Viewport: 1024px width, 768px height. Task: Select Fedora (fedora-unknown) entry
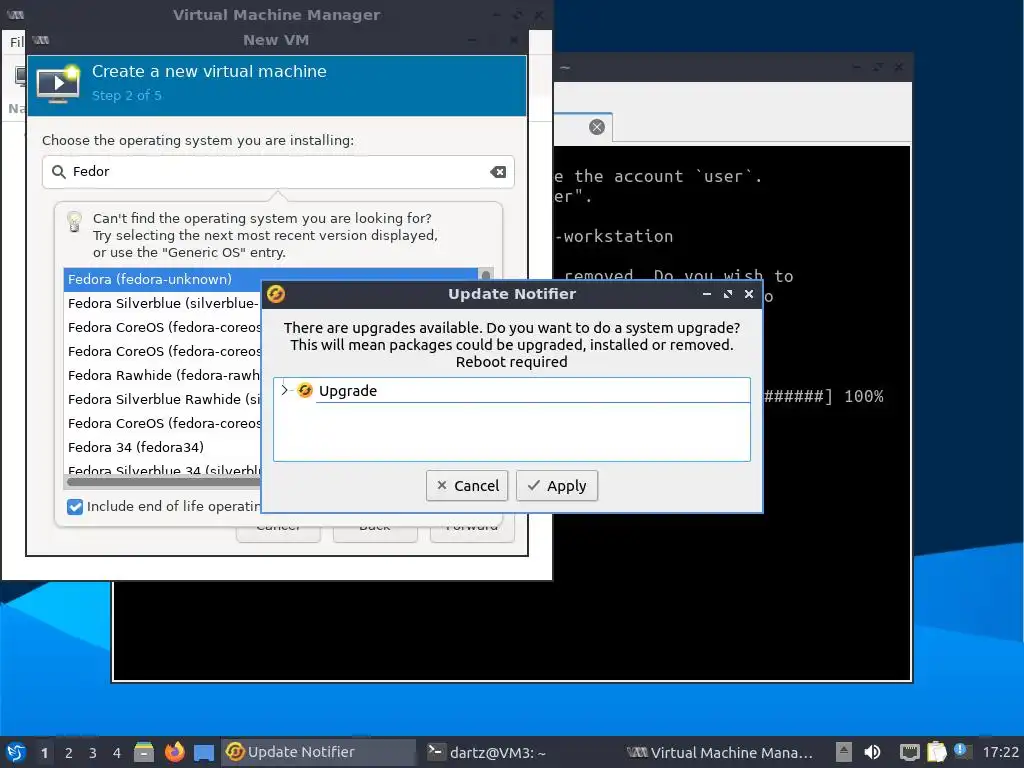(270, 279)
